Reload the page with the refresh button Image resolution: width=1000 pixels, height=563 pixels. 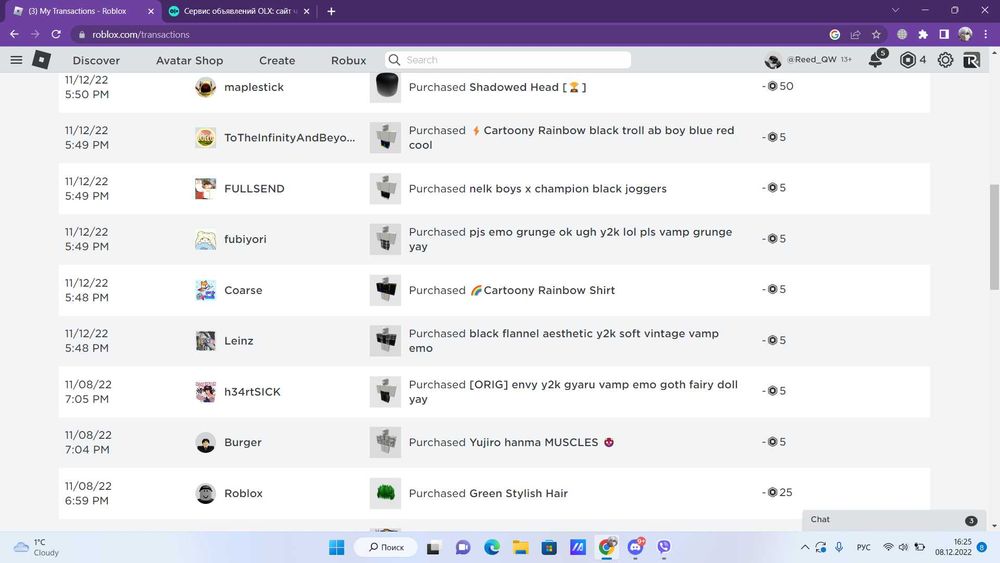coord(56,34)
